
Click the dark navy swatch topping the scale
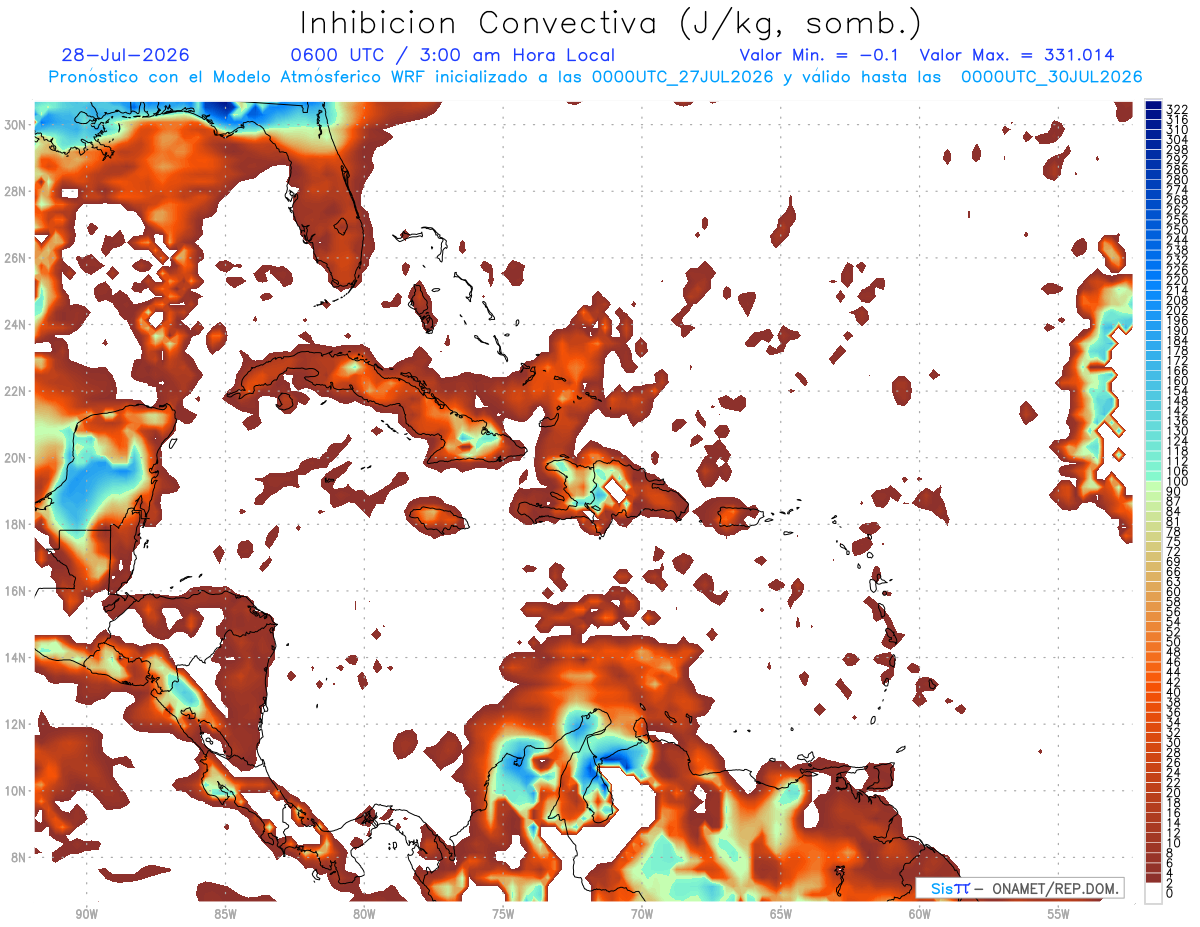pos(1153,105)
